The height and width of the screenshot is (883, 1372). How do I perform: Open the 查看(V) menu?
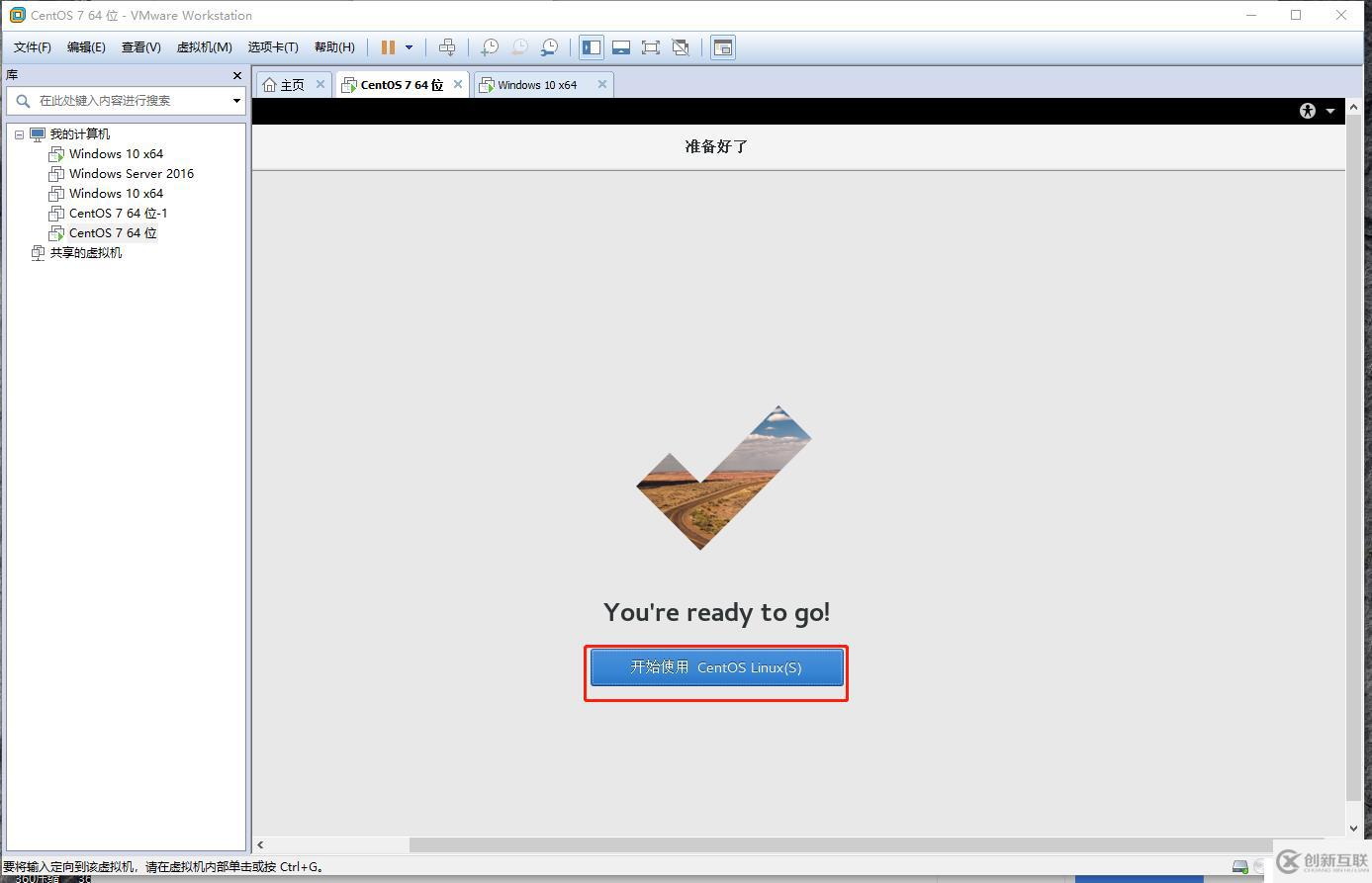(x=141, y=47)
